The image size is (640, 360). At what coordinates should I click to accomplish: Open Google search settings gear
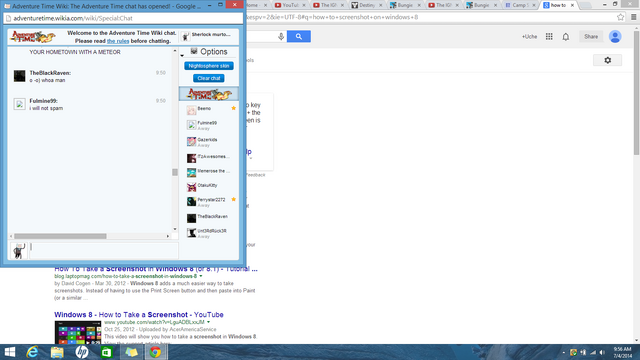click(607, 60)
